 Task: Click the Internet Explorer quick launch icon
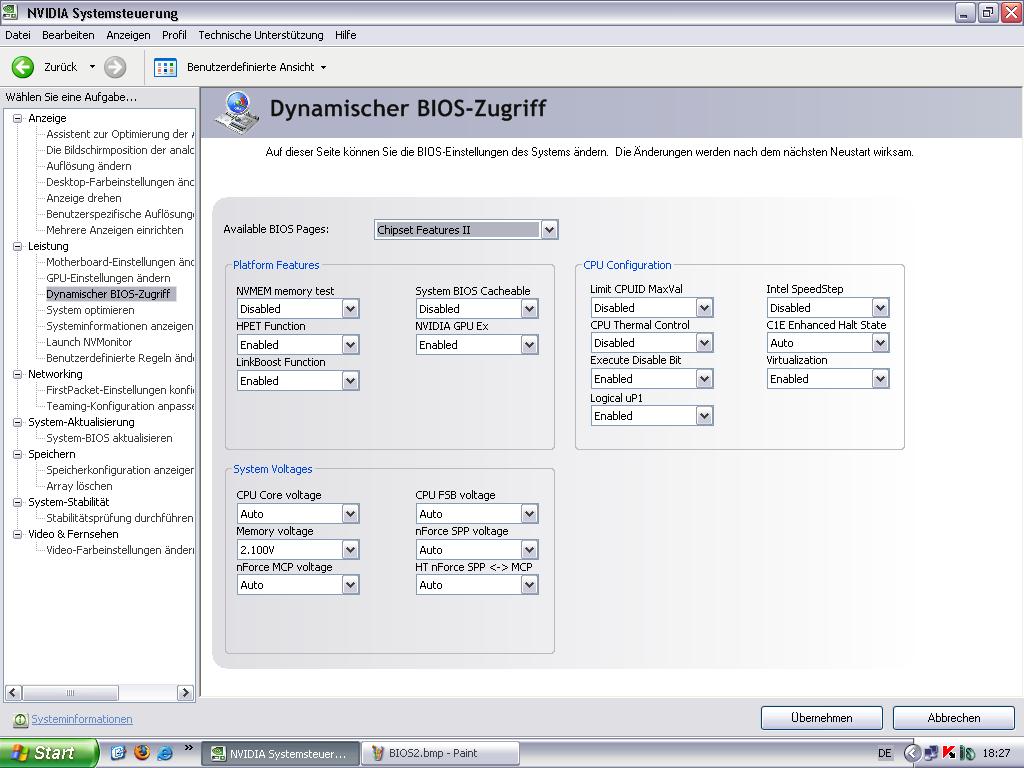click(165, 753)
